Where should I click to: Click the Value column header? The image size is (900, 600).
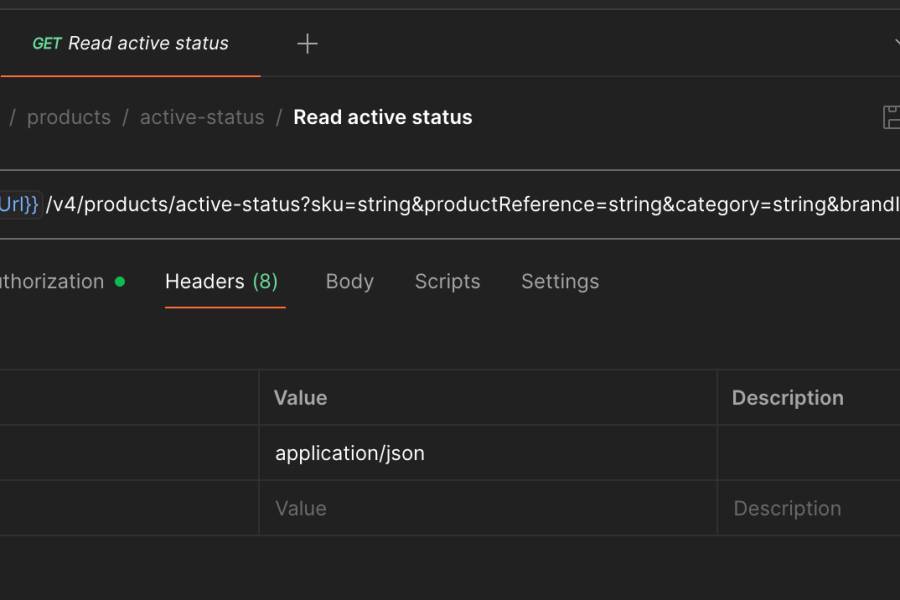300,397
